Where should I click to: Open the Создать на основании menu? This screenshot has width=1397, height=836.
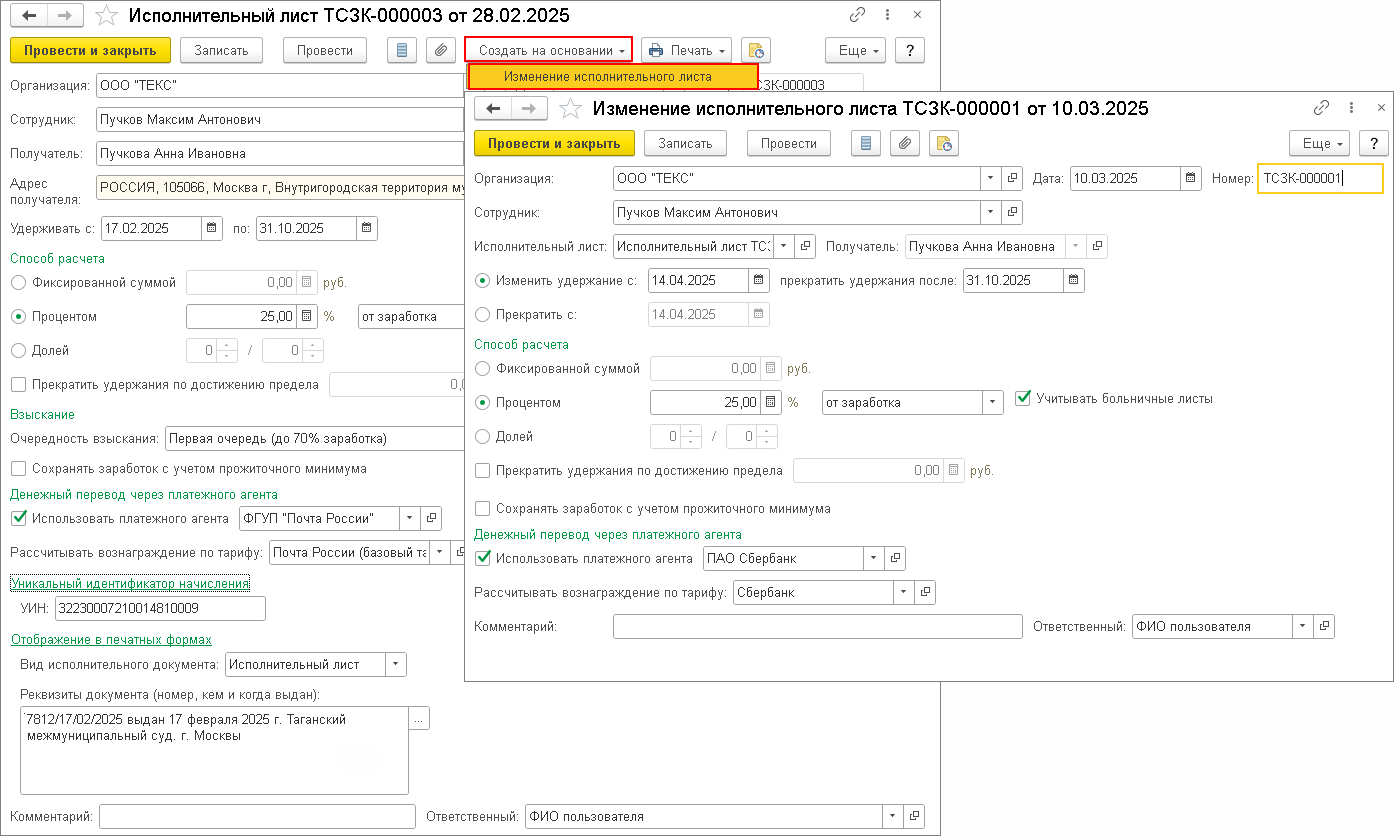[x=549, y=50]
